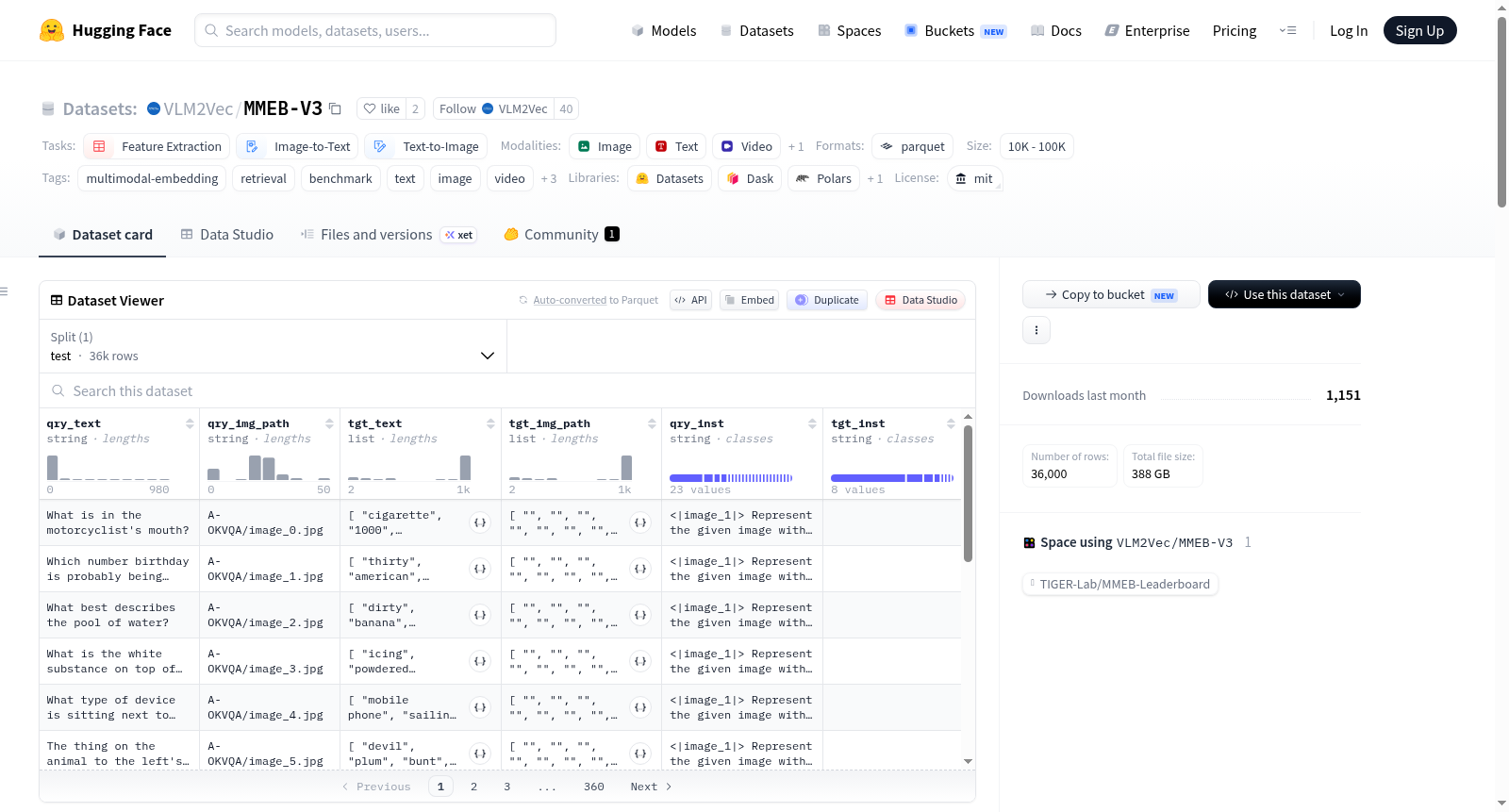
Task: Open the Data Studio button in viewer header
Action: pos(920,300)
